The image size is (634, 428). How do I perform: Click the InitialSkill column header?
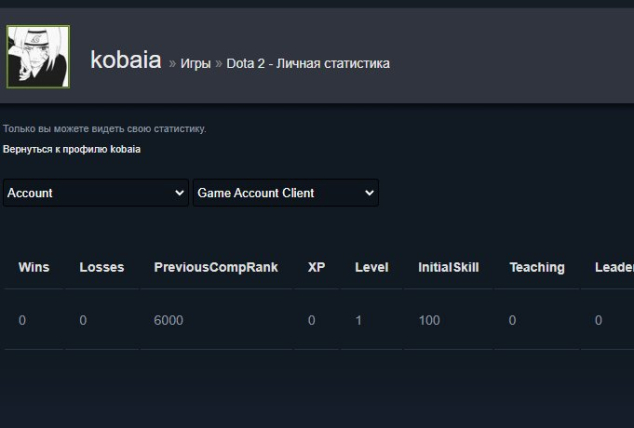(448, 267)
